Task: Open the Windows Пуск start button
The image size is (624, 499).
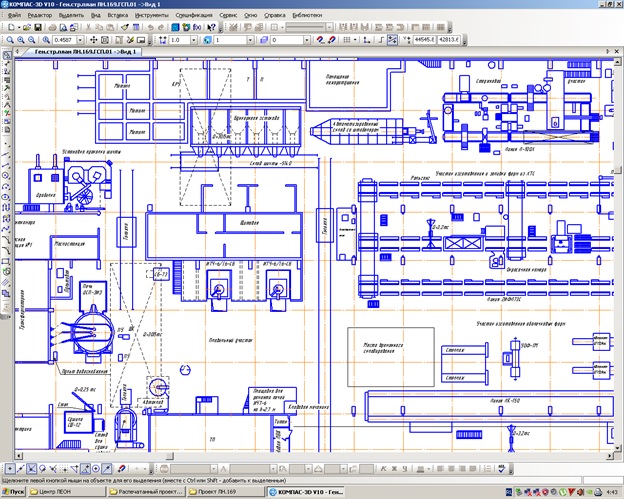Action: click(13, 492)
